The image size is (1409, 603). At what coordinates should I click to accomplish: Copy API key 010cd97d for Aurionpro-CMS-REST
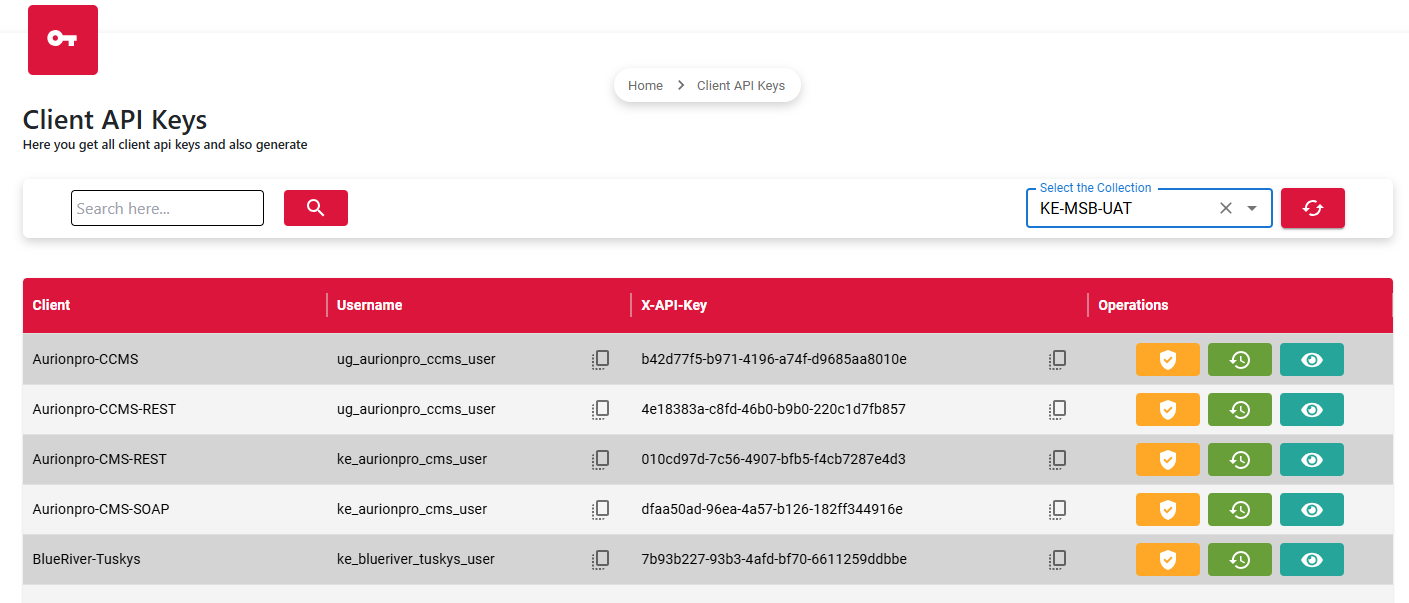point(1058,459)
